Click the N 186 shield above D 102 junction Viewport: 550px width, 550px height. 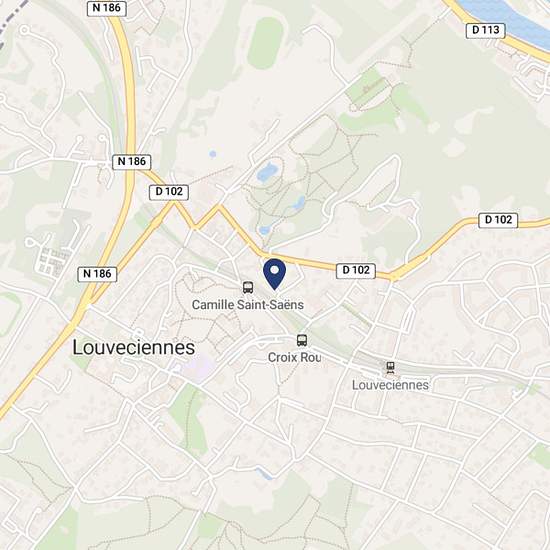tap(132, 162)
